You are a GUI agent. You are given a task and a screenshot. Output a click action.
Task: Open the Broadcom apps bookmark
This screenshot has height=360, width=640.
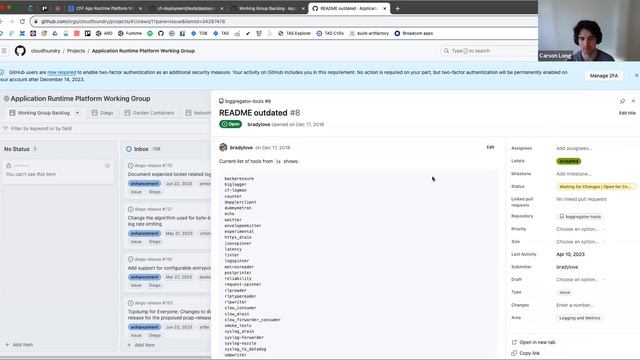click(x=413, y=33)
